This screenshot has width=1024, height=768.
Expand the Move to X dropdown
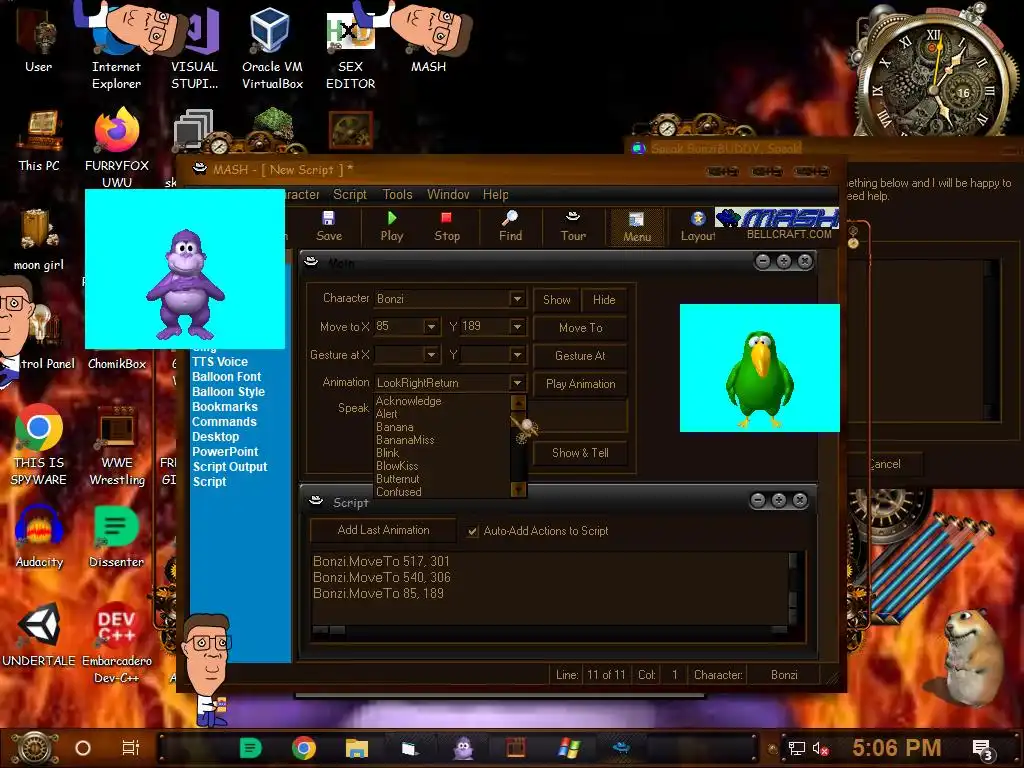431,327
